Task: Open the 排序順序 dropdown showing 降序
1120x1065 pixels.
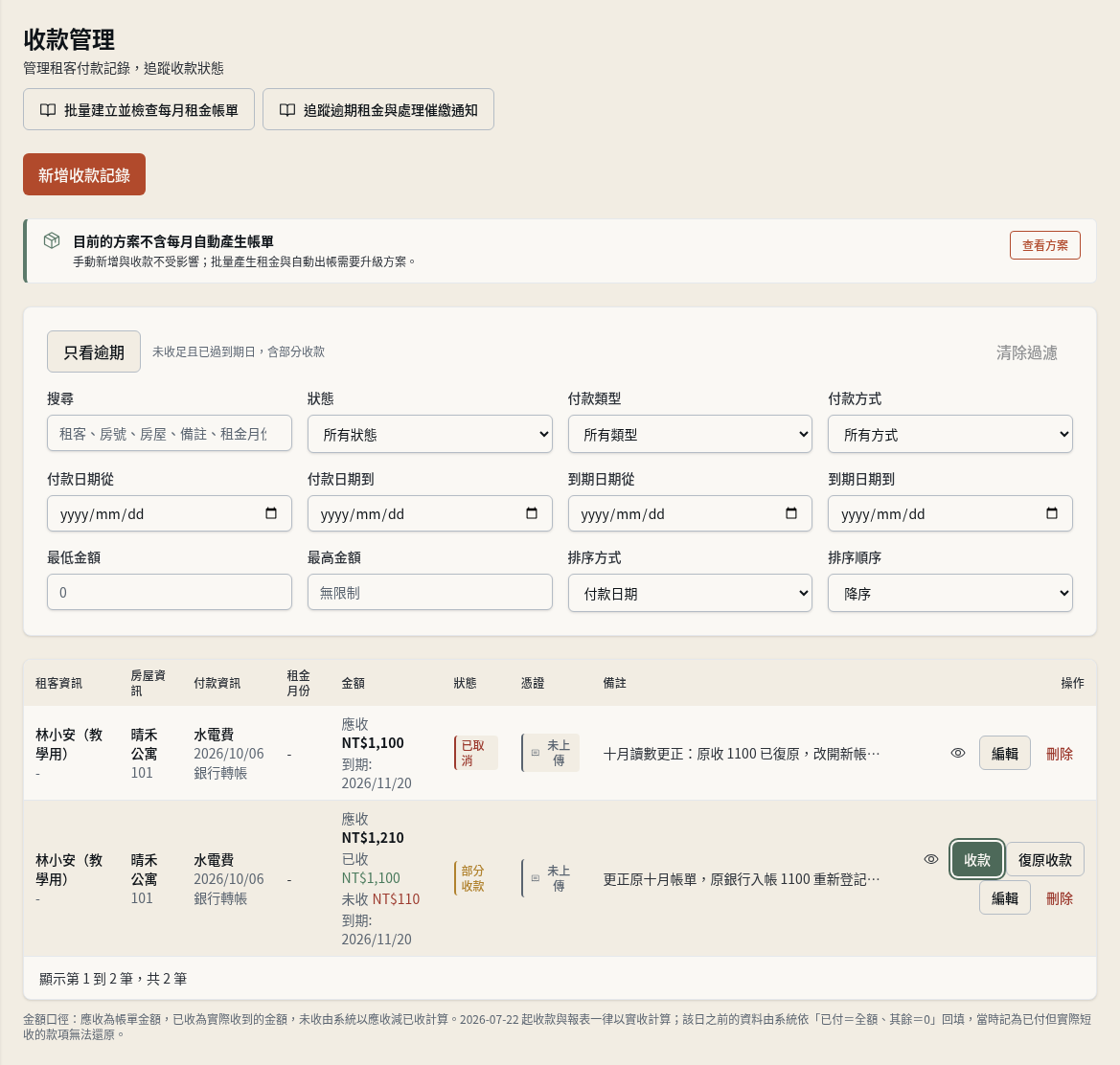Action: tap(950, 593)
